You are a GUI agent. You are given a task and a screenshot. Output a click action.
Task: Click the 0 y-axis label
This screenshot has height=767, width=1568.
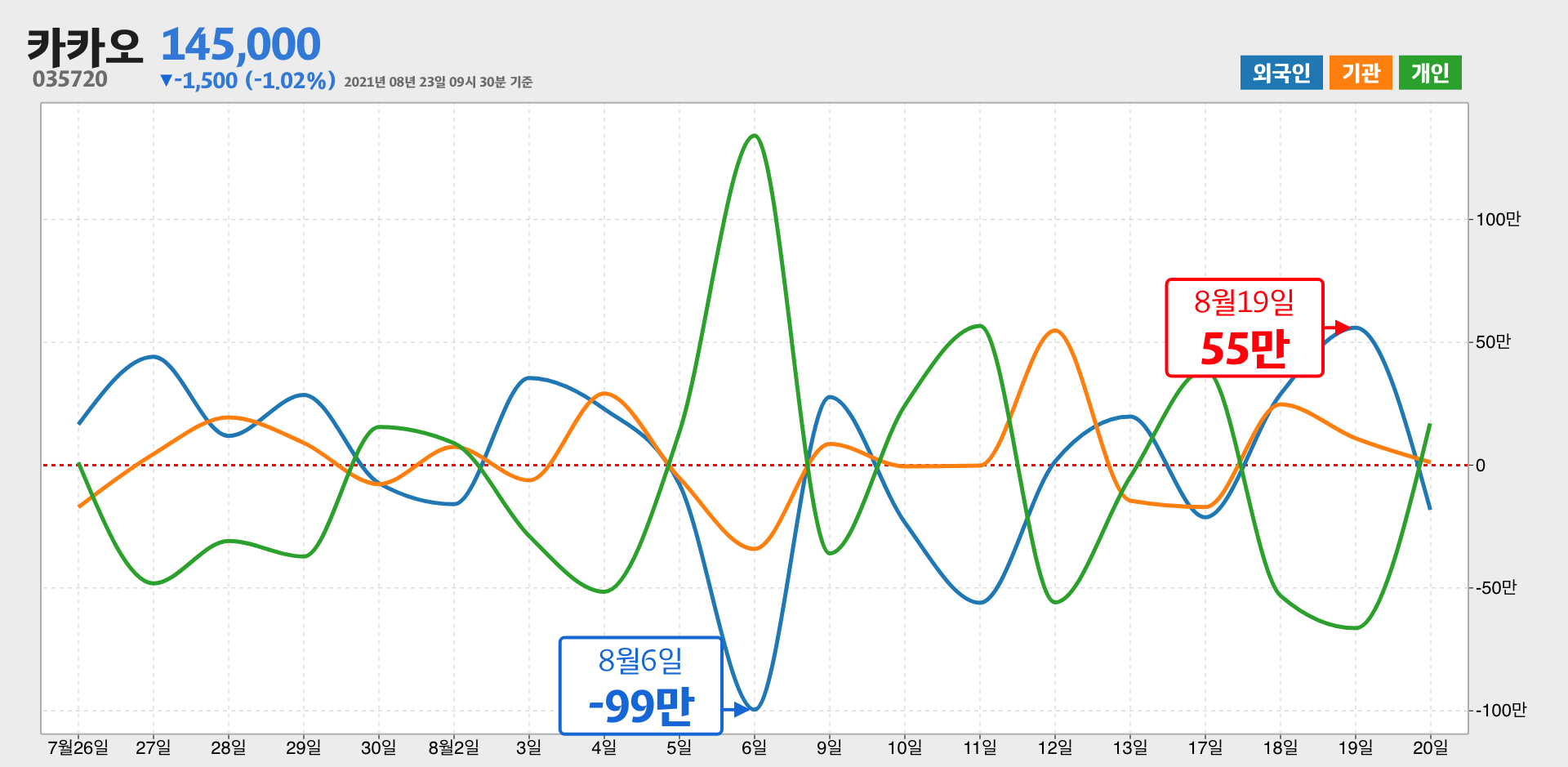coord(1481,466)
